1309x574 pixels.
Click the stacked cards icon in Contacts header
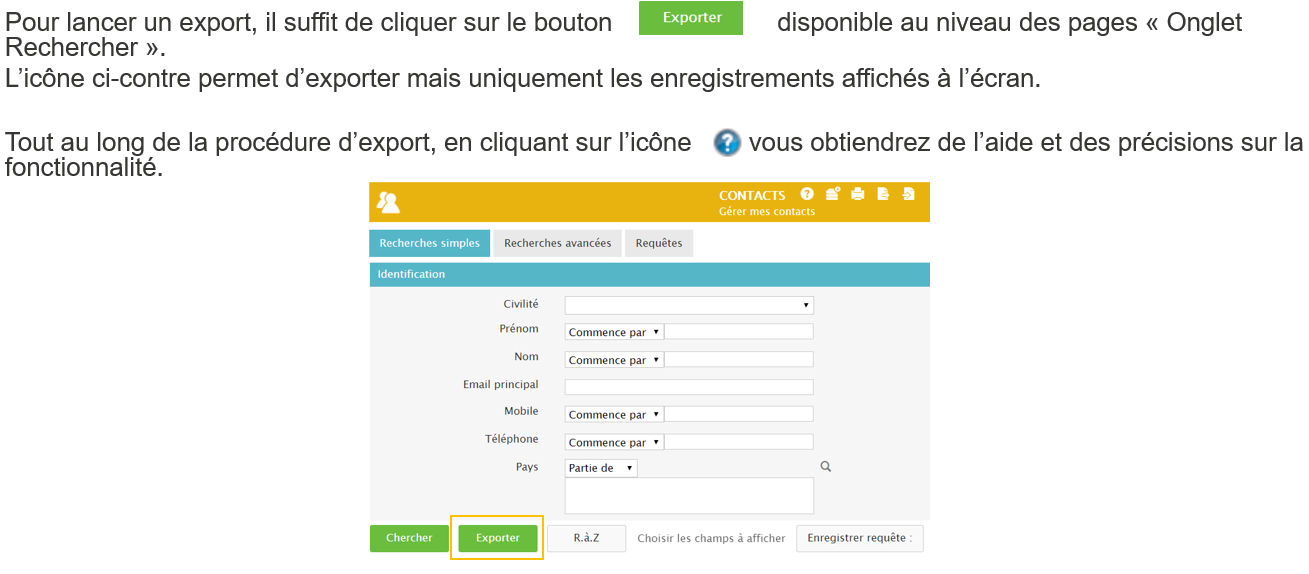[x=832, y=194]
